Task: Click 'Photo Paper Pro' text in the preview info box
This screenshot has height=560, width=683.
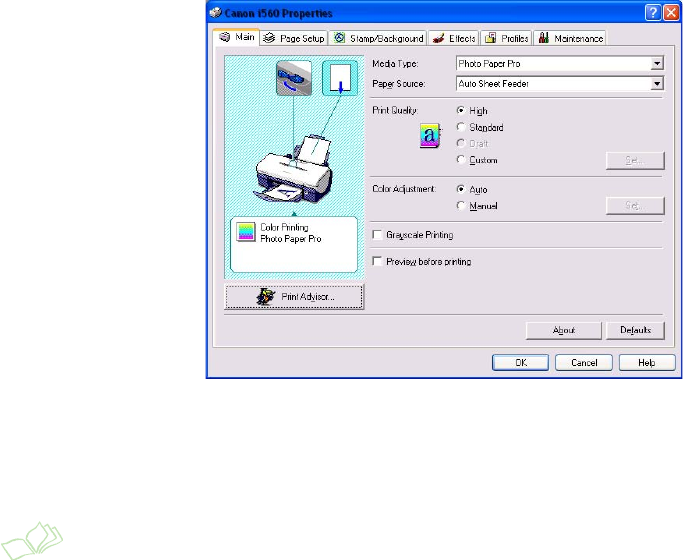Action: [291, 239]
